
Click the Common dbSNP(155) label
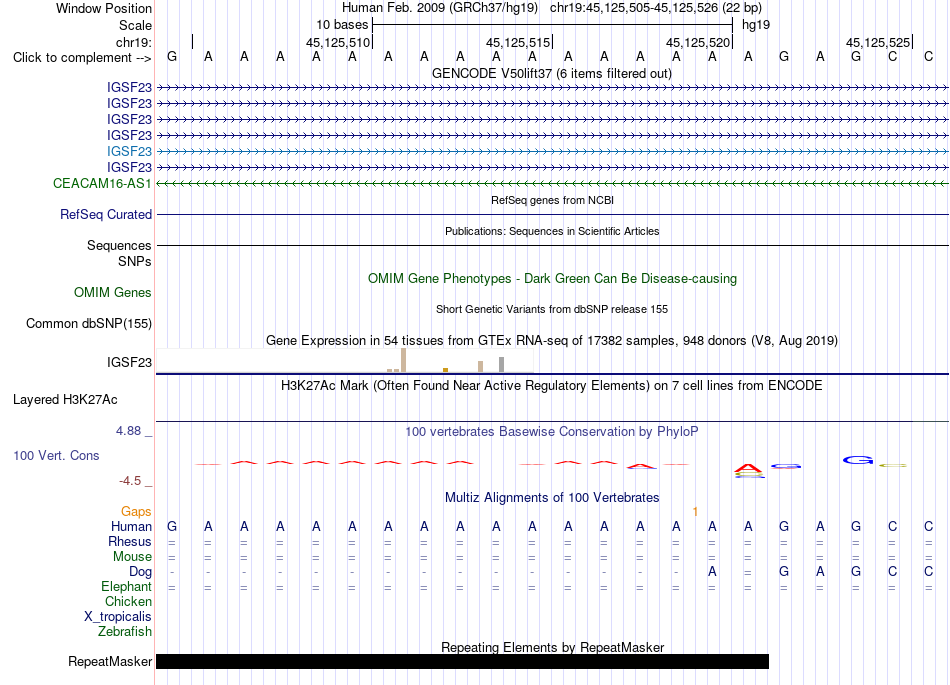pos(88,323)
